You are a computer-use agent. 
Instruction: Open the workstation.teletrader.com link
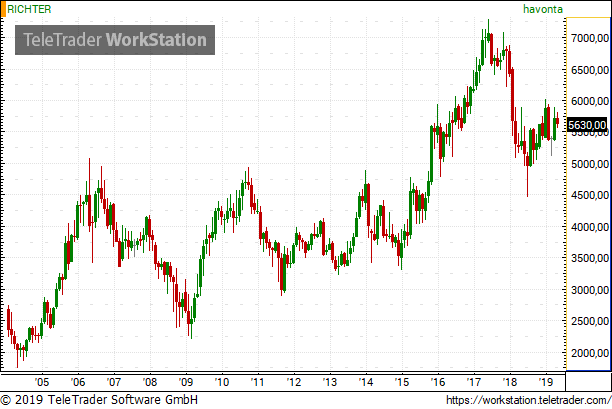coord(528,400)
